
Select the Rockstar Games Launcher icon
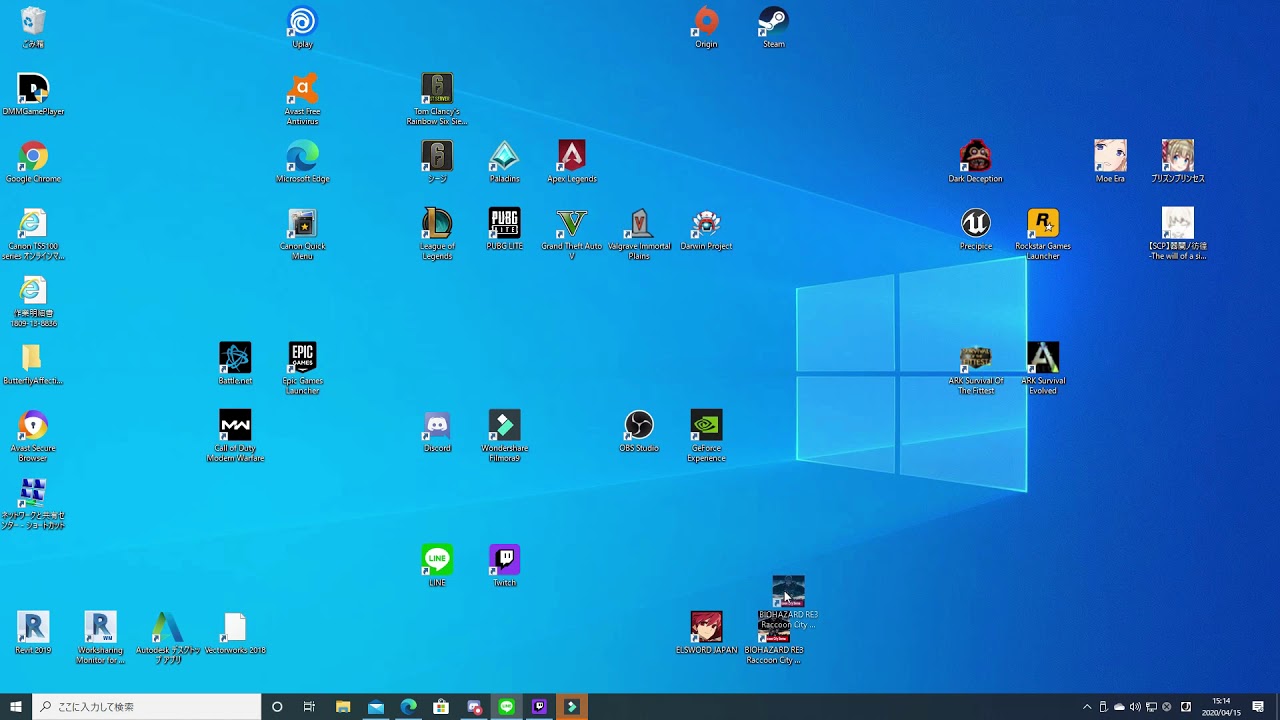click(x=1043, y=234)
